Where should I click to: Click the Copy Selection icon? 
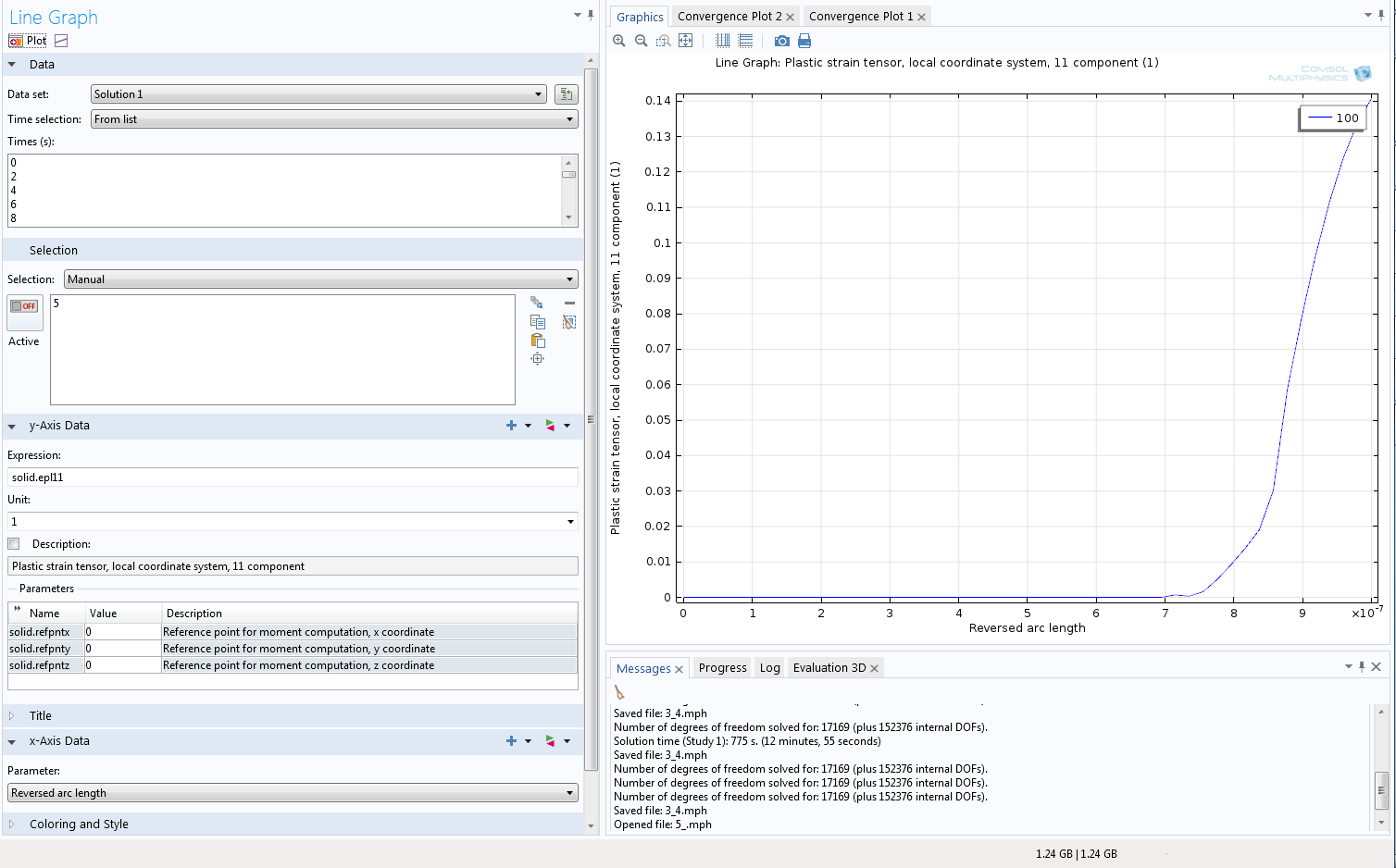pos(538,322)
